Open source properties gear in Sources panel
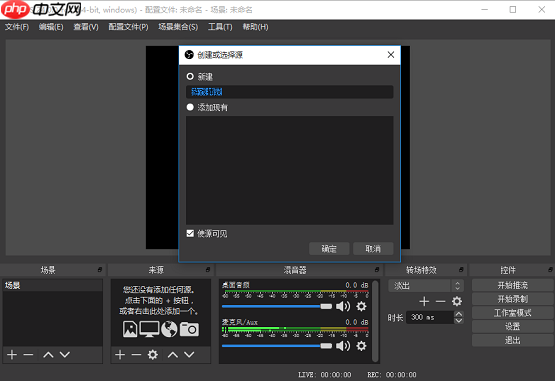This screenshot has height=381, width=555. [153, 354]
